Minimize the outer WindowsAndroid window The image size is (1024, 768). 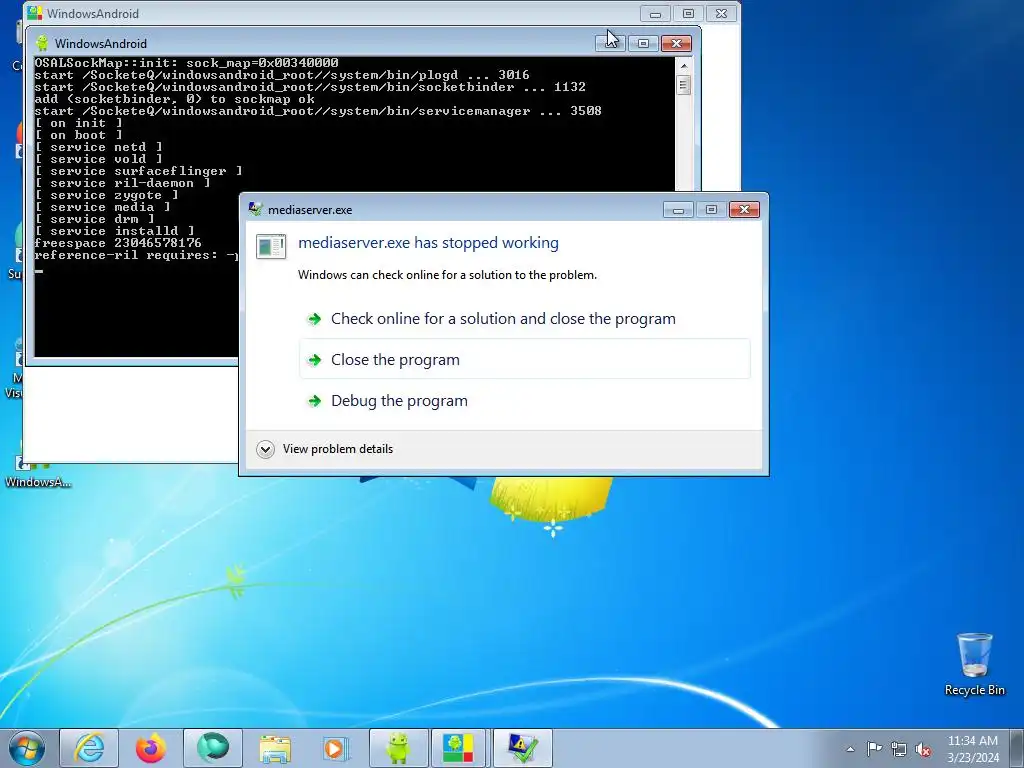click(655, 13)
